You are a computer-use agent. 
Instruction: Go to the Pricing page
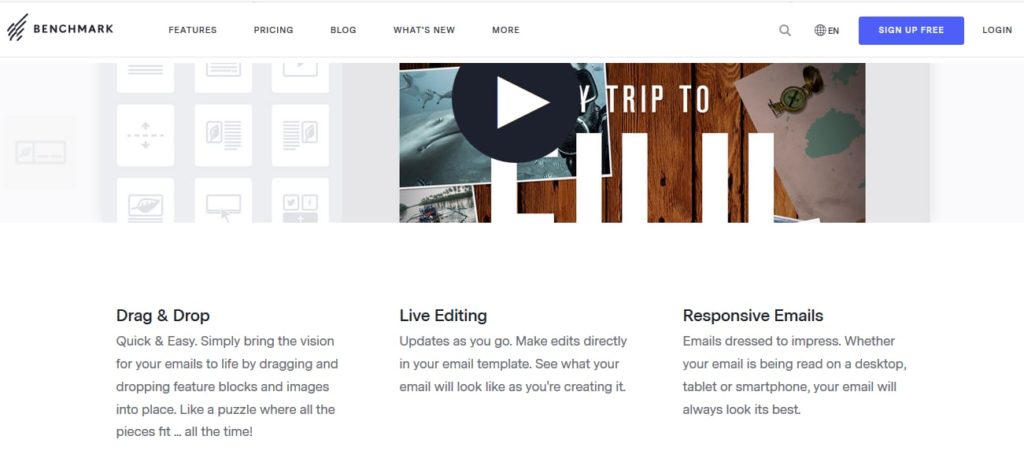click(x=274, y=30)
